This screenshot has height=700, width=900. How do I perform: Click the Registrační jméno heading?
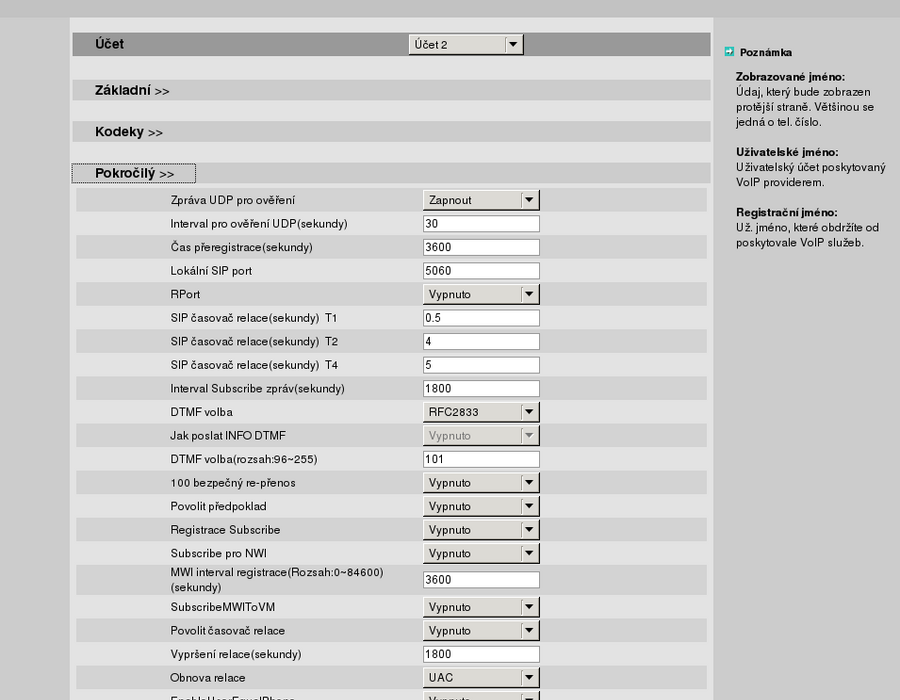pyautogui.click(x=786, y=212)
